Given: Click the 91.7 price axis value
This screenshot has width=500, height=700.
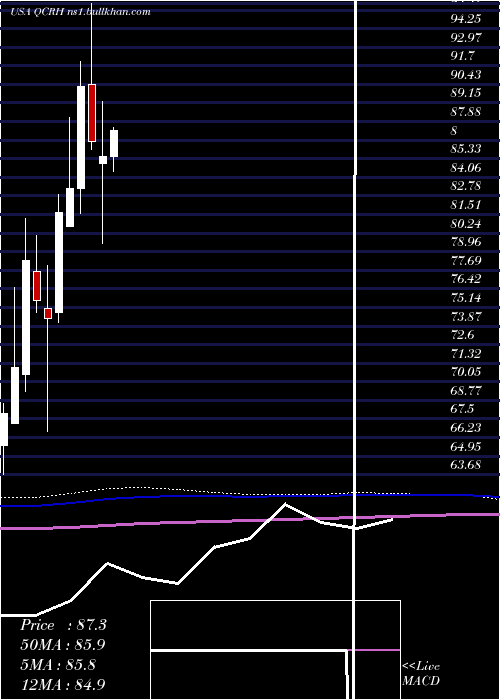Looking at the screenshot, I should 462,56.
